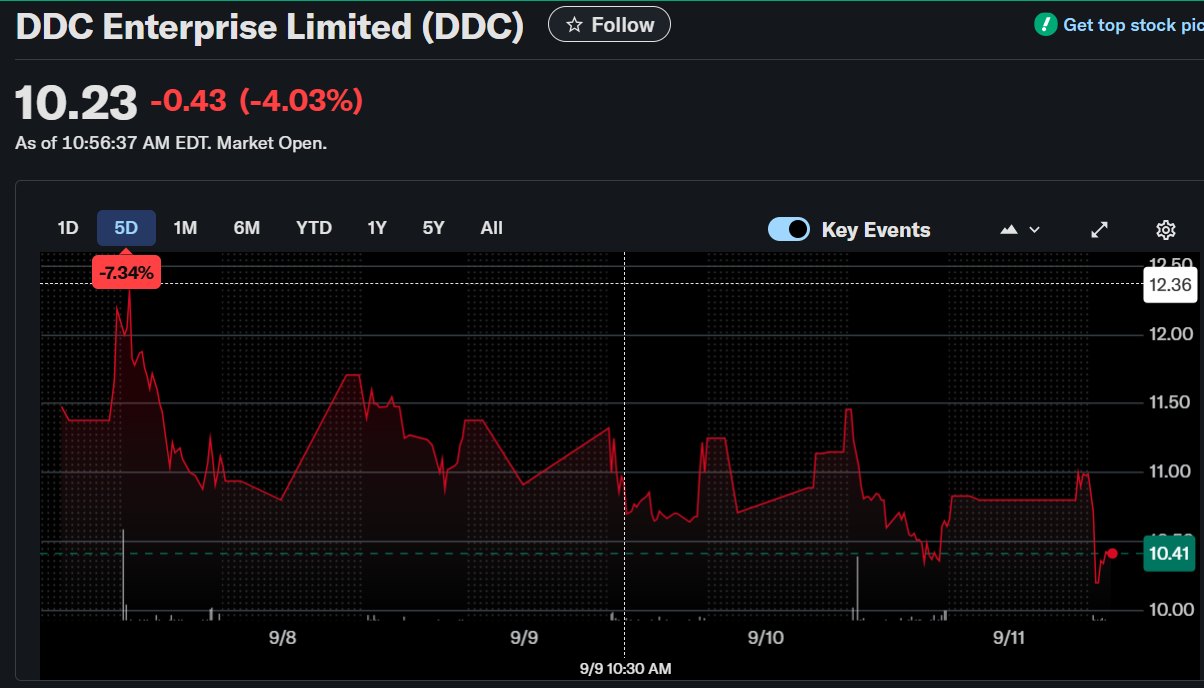Switch to the 6M range
Image resolution: width=1204 pixels, height=688 pixels.
tap(246, 228)
